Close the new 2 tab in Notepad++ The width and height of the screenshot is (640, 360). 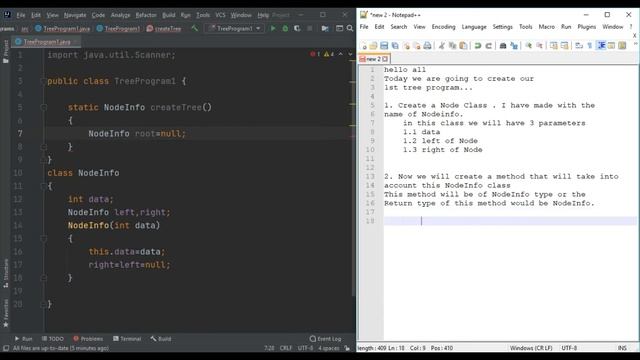[x=385, y=59]
